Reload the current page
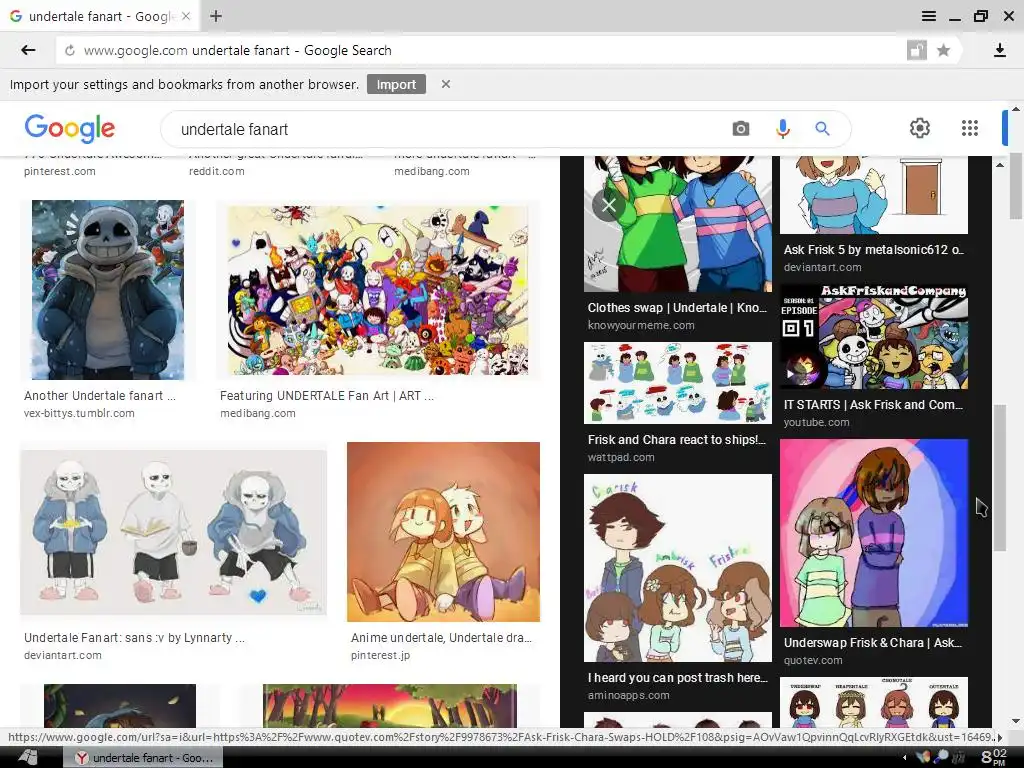Screen dimensions: 1024x768 (x=70, y=50)
